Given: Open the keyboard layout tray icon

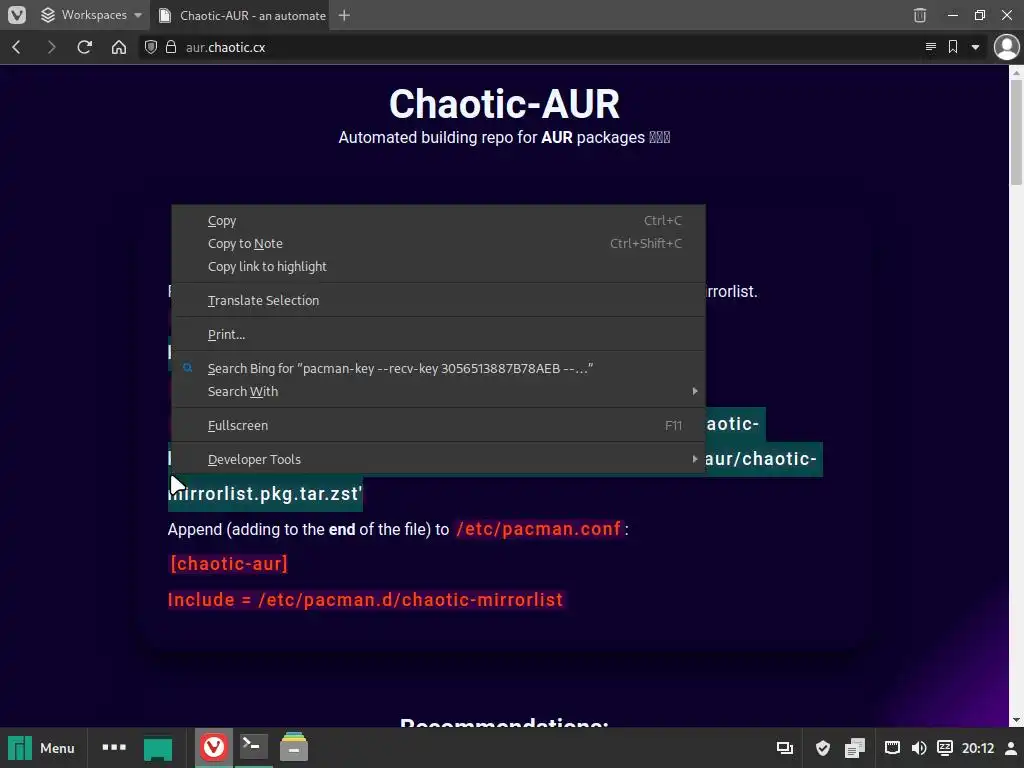Looking at the screenshot, I should point(944,748).
